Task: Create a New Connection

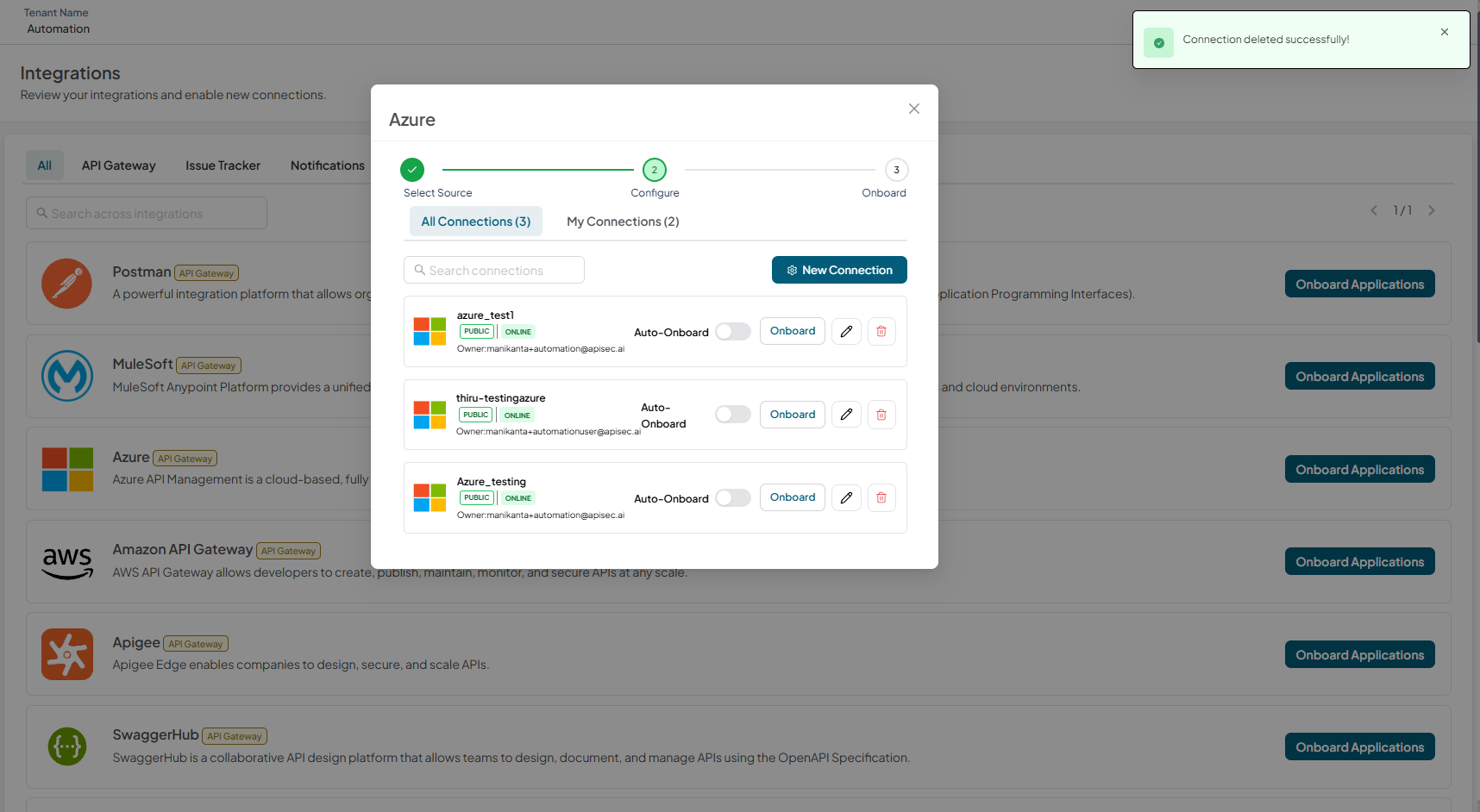Action: 839,270
